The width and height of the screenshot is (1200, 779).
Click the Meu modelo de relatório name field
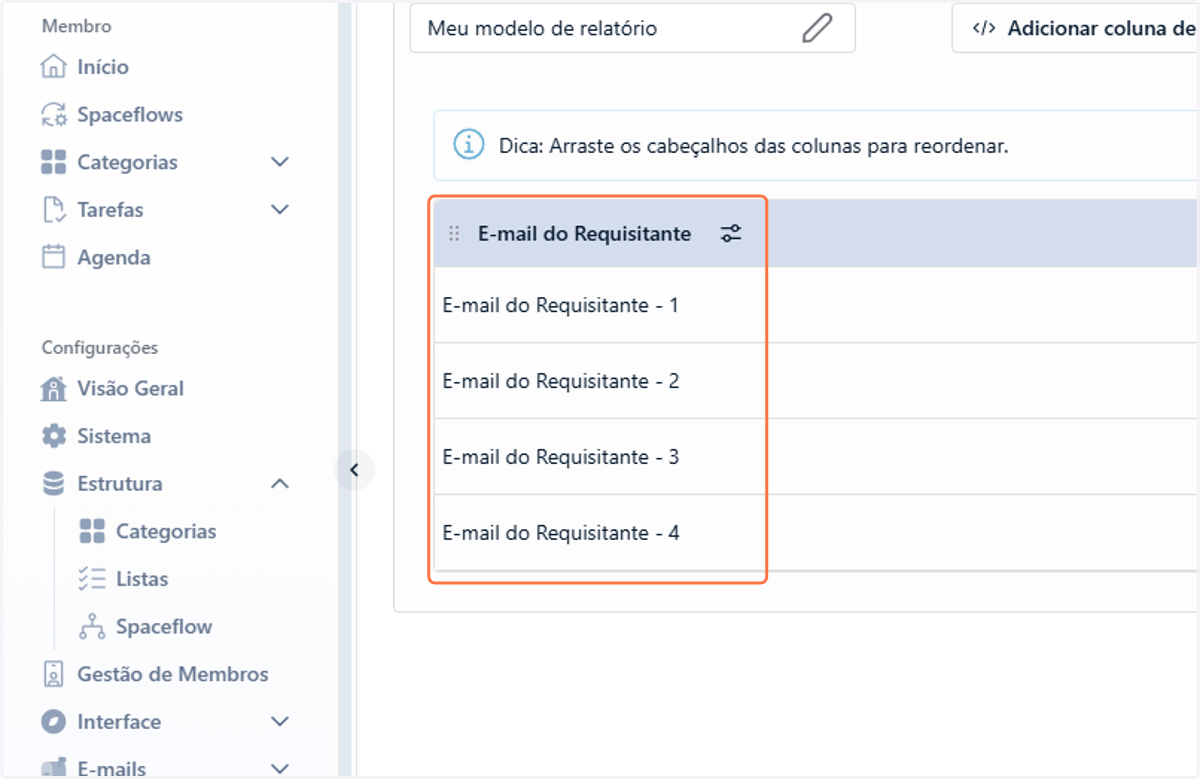(632, 28)
